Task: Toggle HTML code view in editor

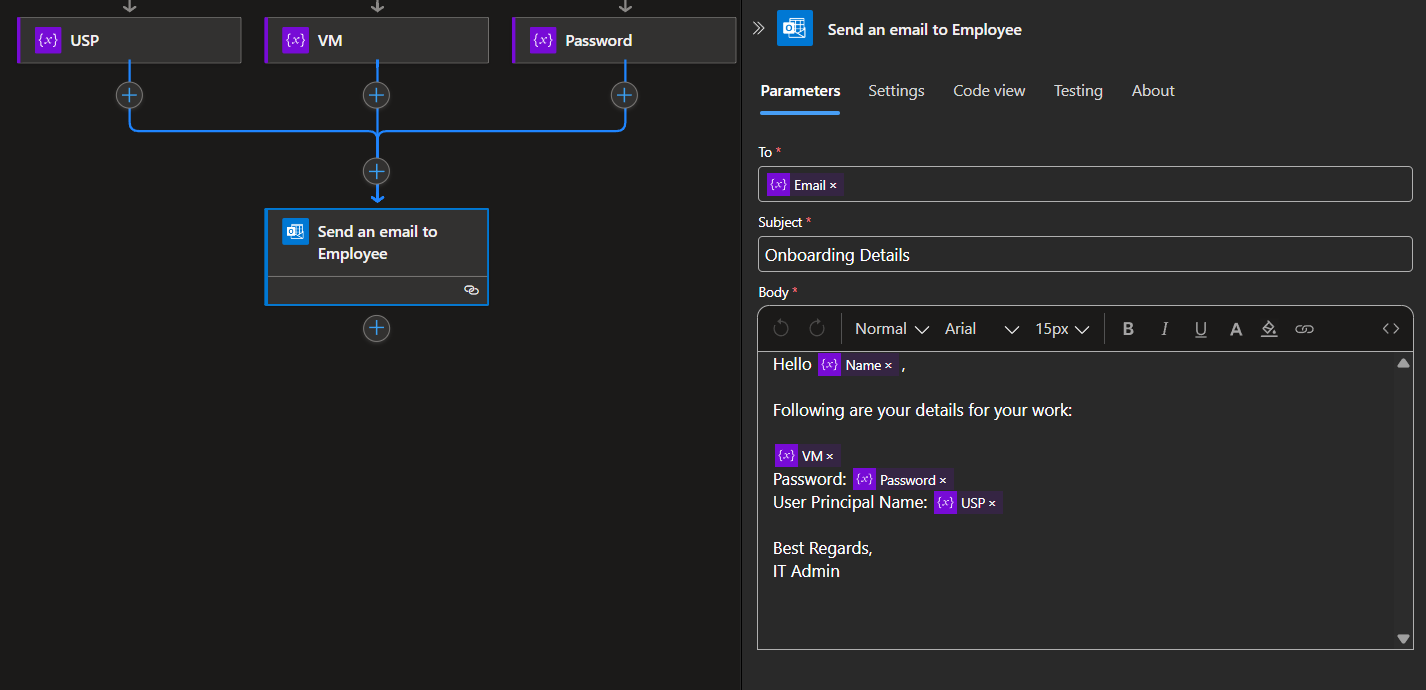Action: click(x=1390, y=329)
